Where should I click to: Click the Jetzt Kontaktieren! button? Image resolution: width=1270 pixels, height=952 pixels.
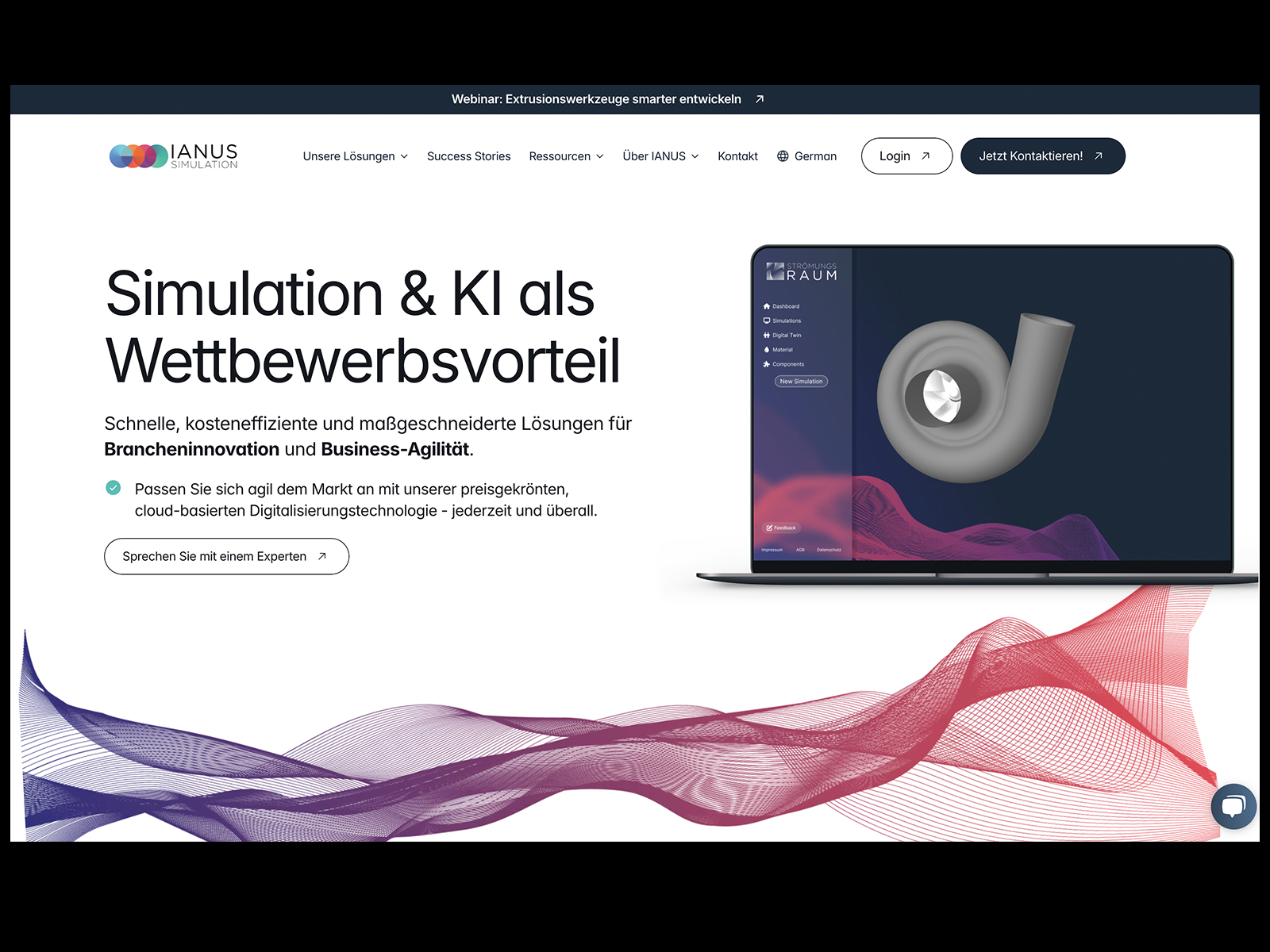click(1043, 156)
